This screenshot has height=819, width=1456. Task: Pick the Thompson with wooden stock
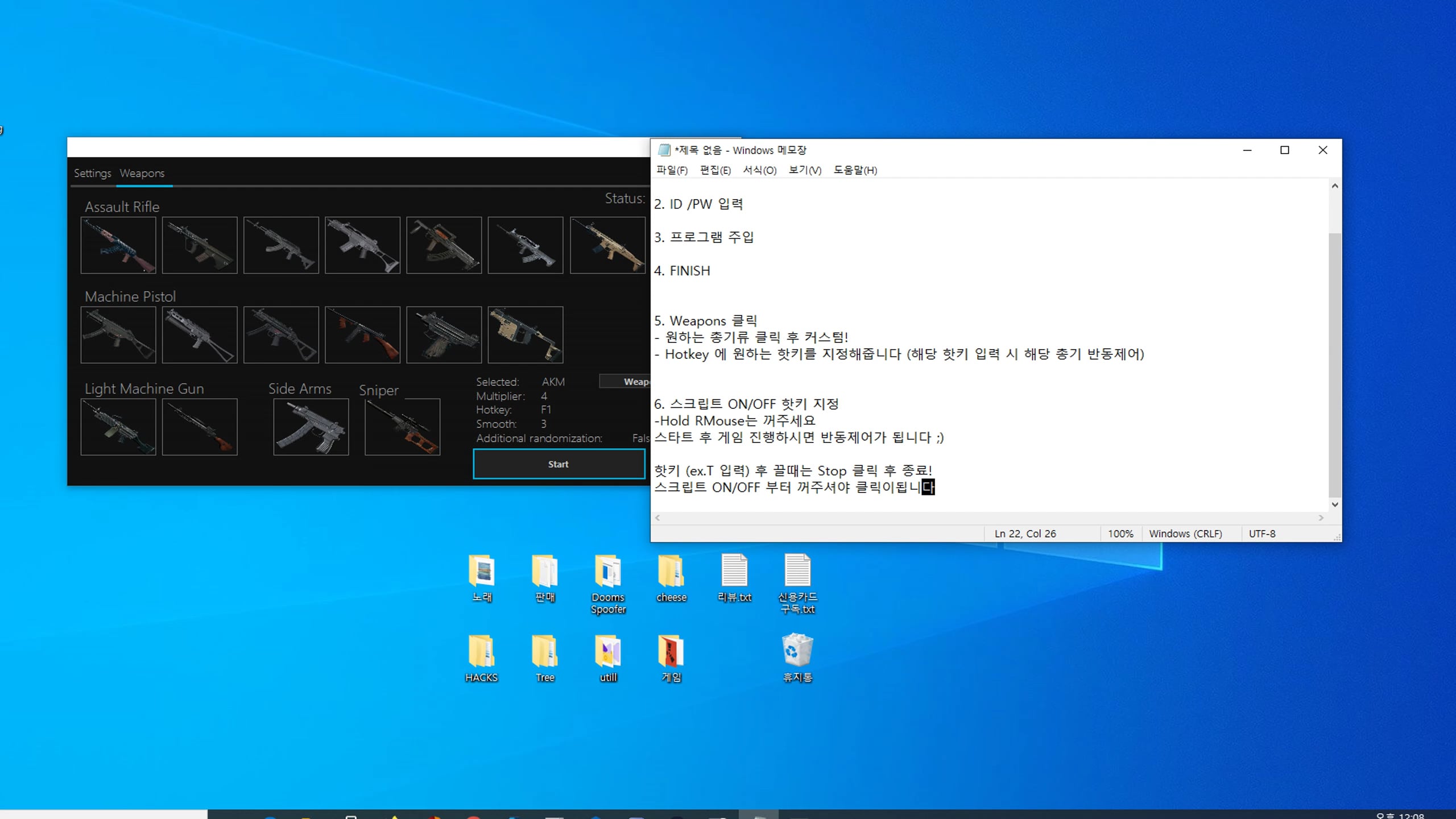pyautogui.click(x=362, y=335)
